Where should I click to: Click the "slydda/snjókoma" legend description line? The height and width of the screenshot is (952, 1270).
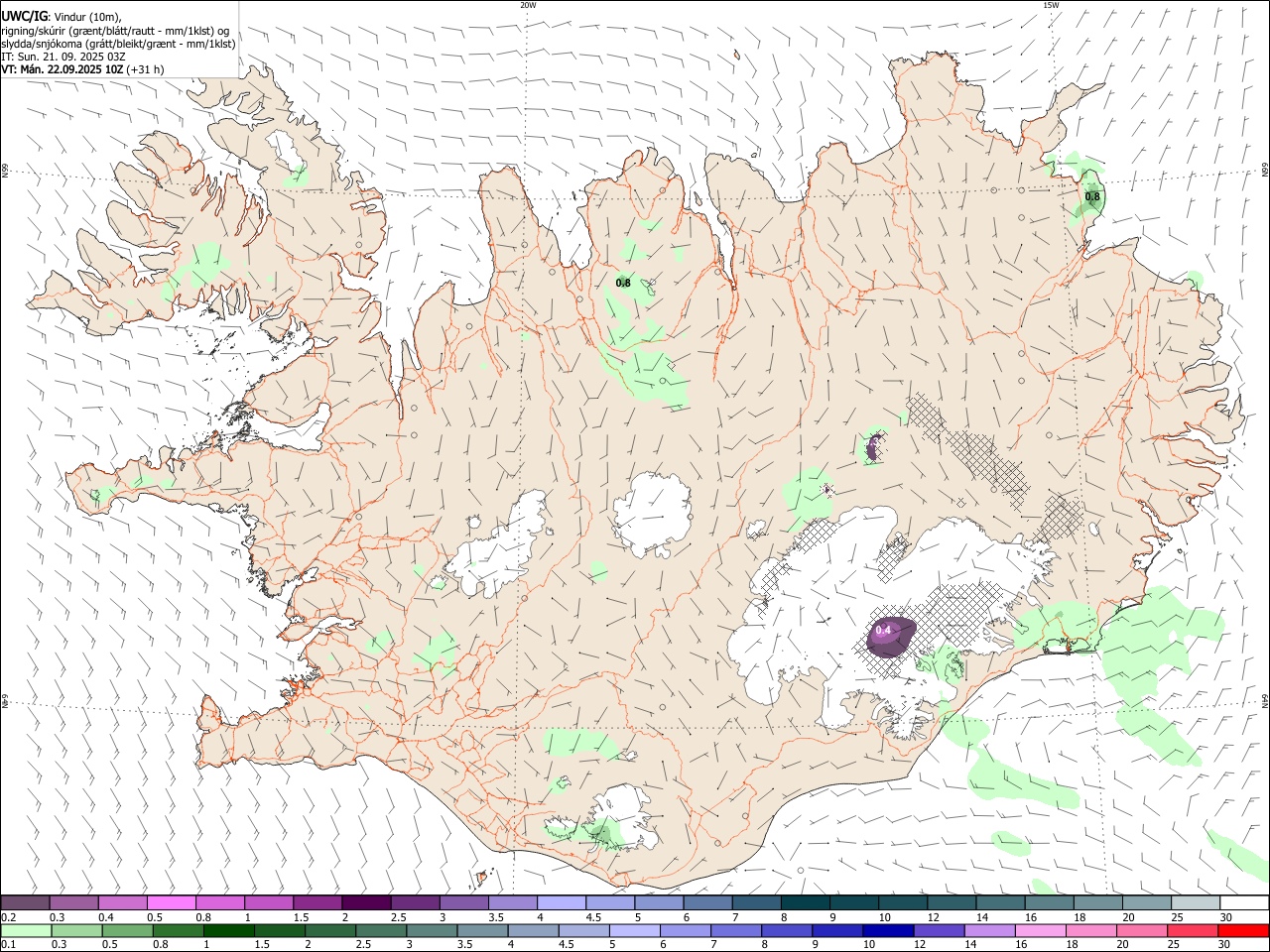(118, 44)
